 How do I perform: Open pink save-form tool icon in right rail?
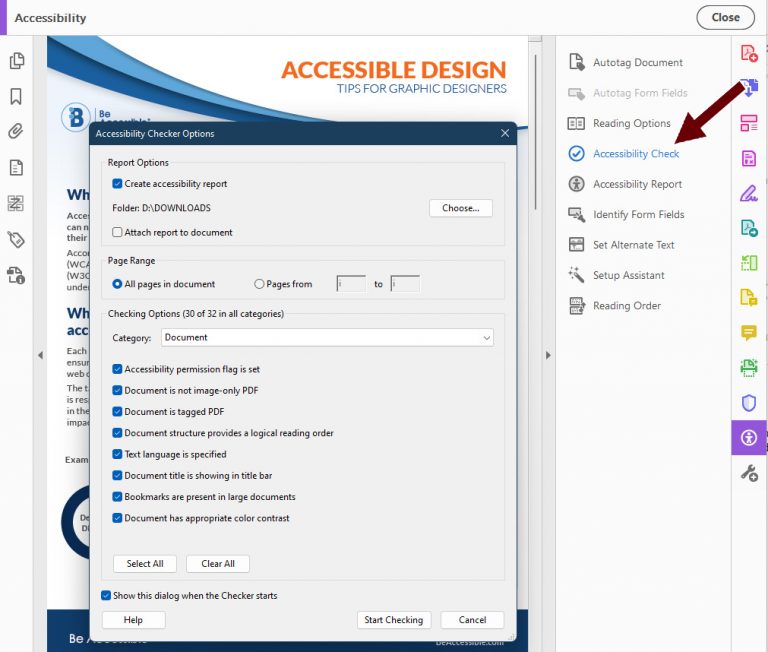click(x=749, y=158)
